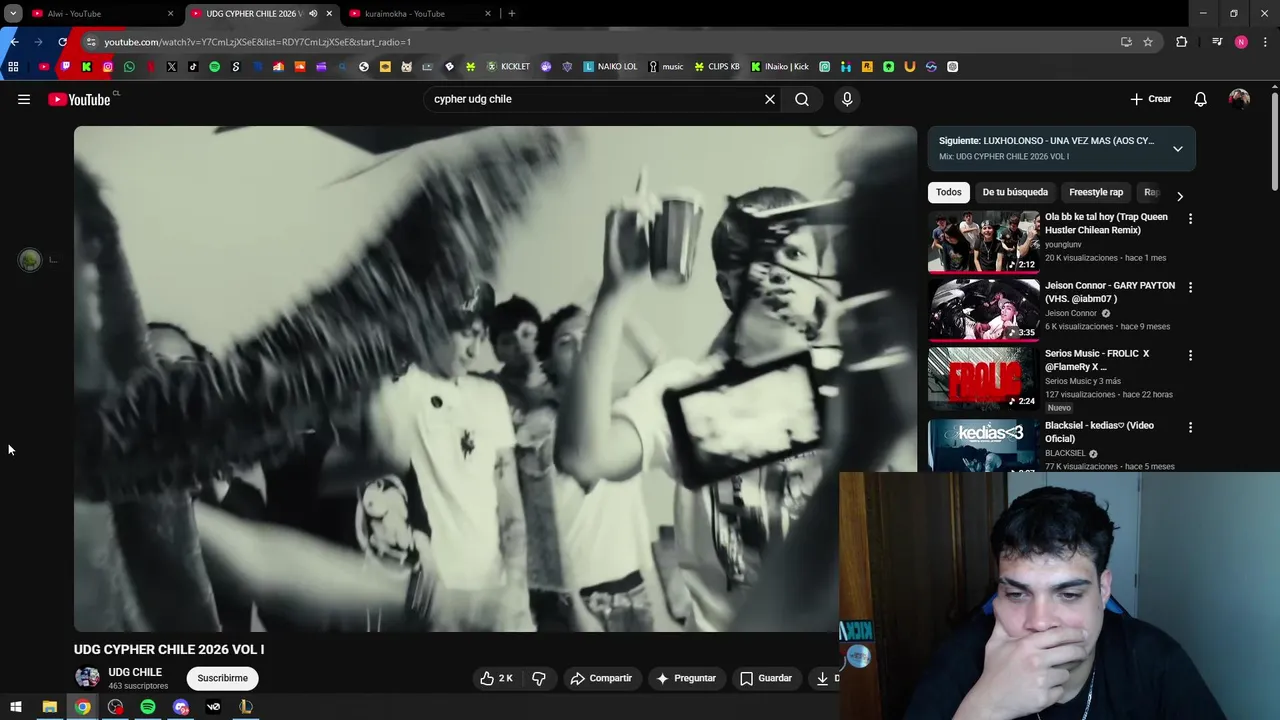The image size is (1280, 720).
Task: Click the address bar URL
Action: tap(257, 42)
